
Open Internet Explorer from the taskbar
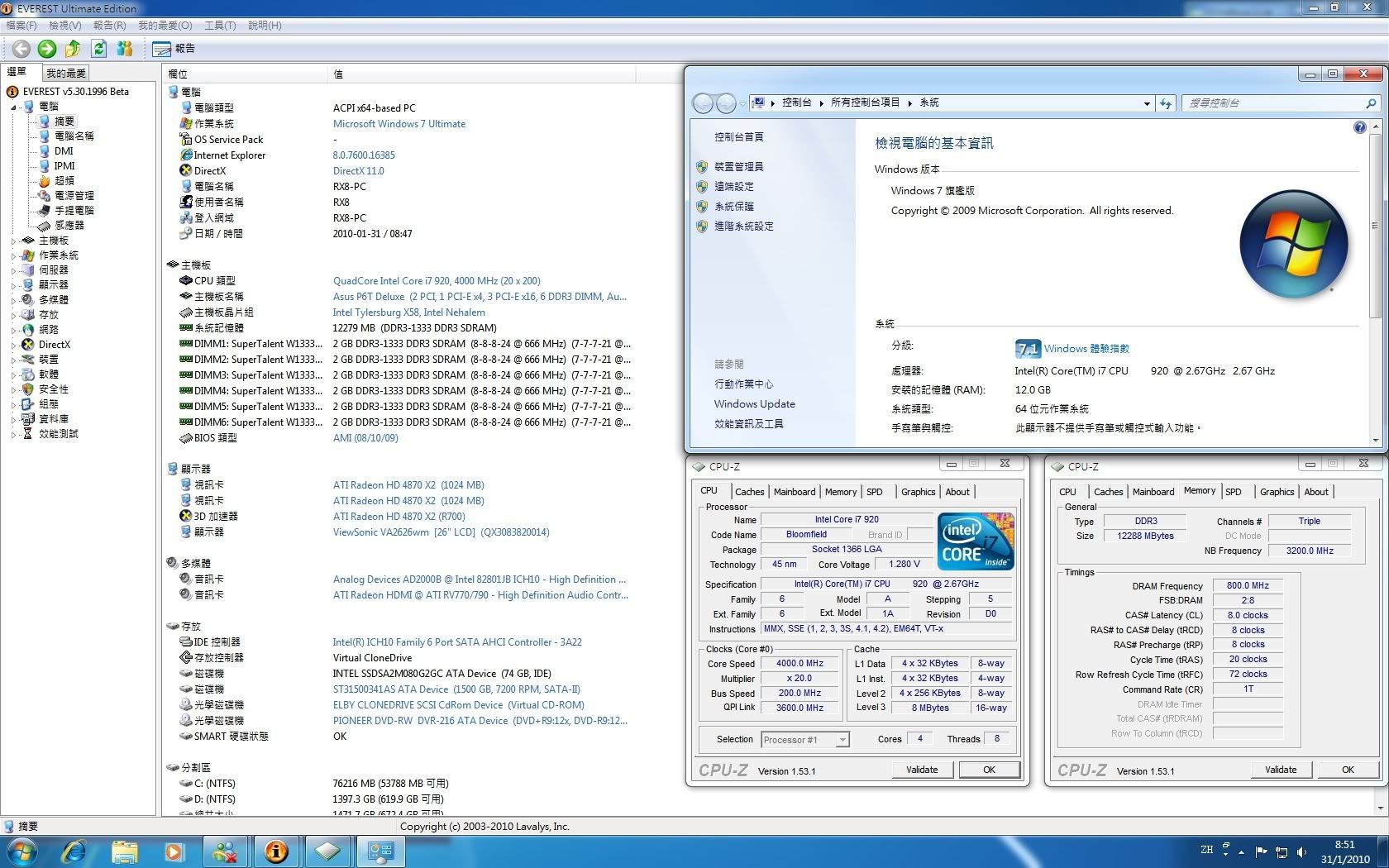coord(74,851)
